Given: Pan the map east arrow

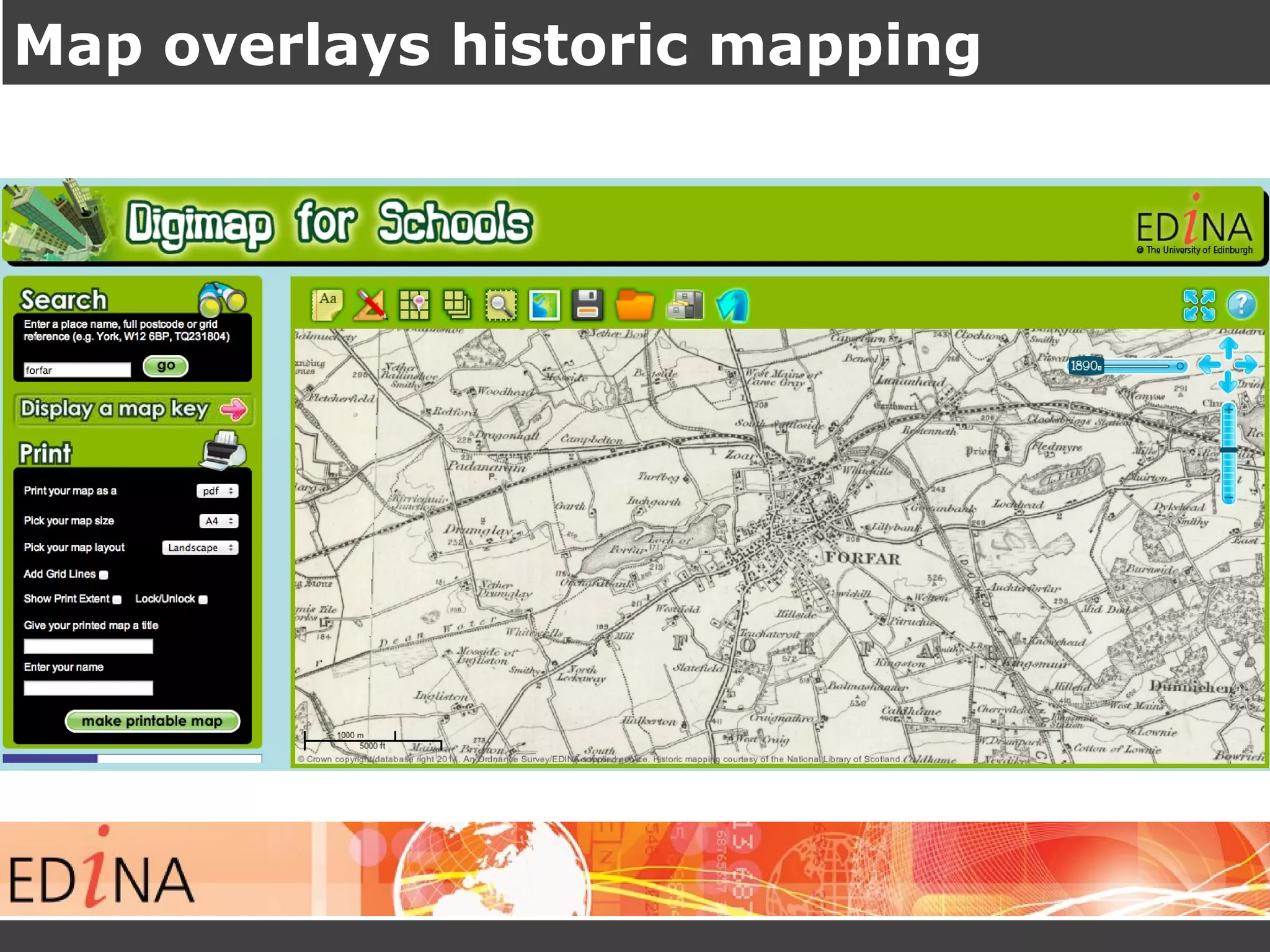Looking at the screenshot, I should [1246, 364].
